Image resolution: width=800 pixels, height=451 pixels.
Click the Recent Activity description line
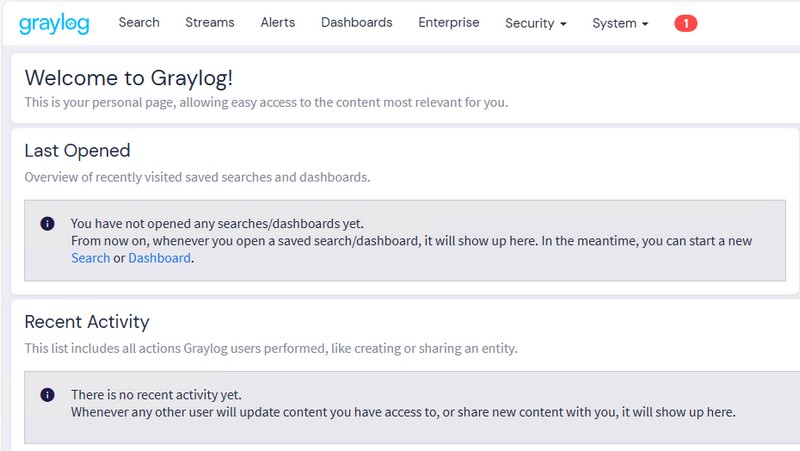[270, 349]
